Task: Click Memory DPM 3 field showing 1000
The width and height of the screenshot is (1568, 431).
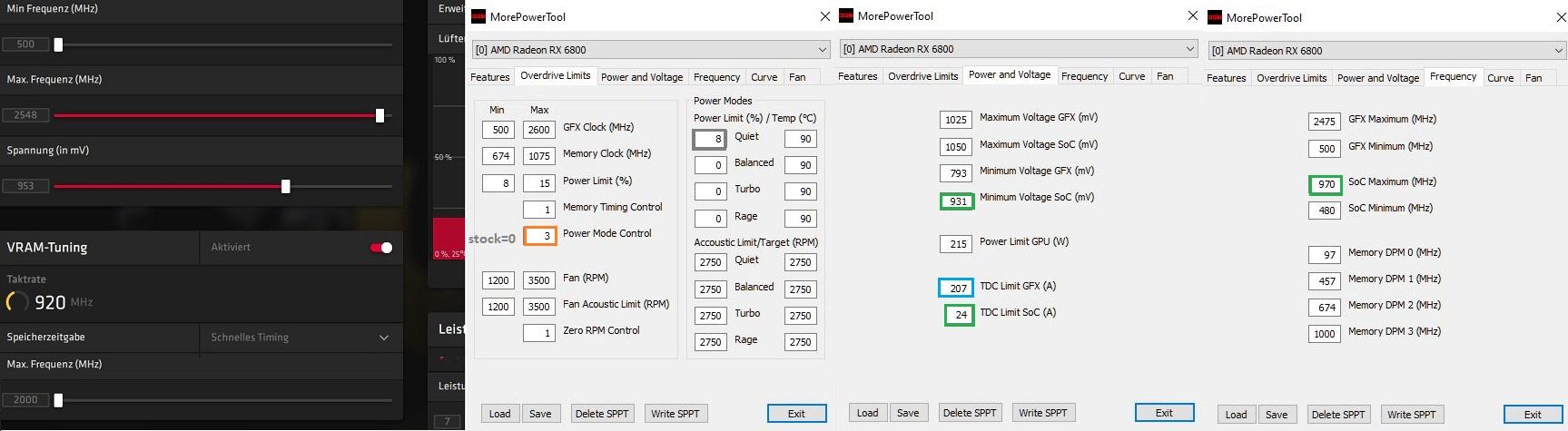Action: [1325, 334]
